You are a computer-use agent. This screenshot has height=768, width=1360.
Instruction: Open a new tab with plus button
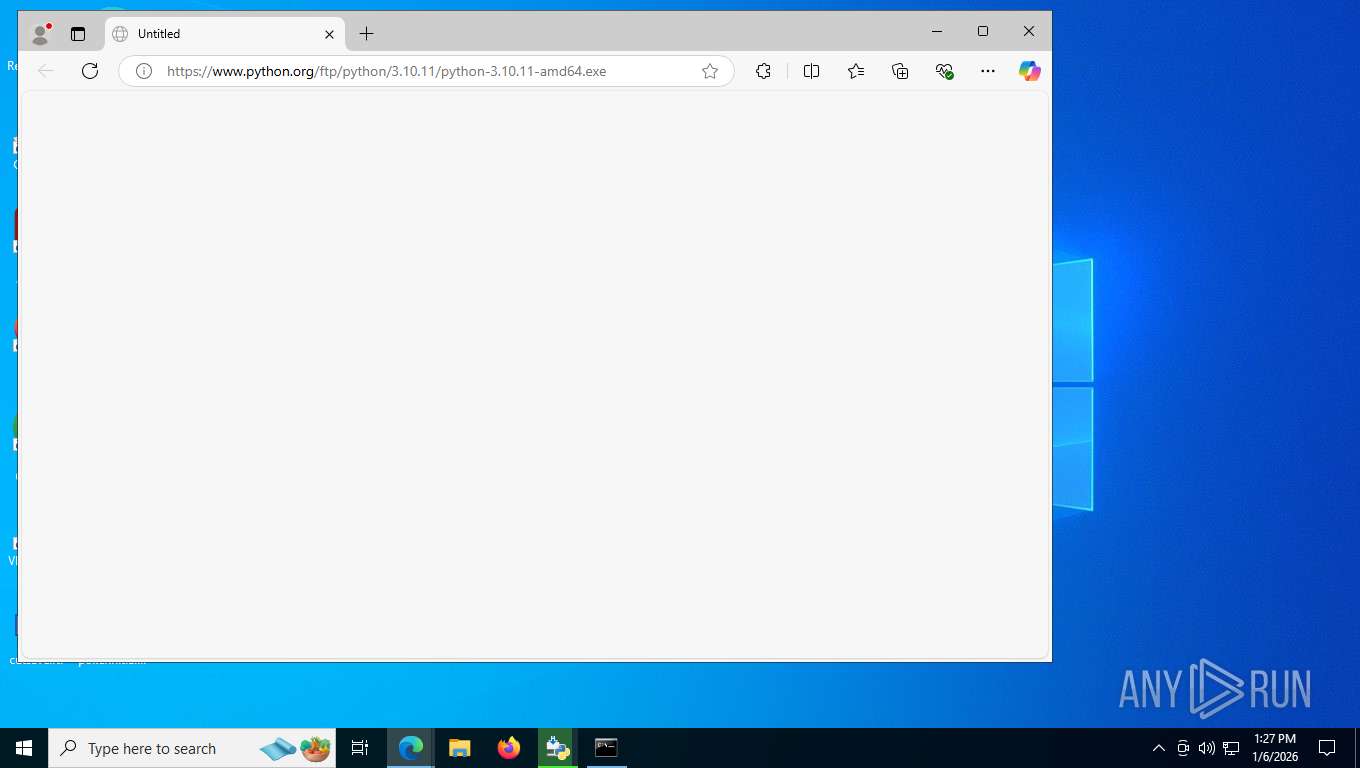pos(366,34)
